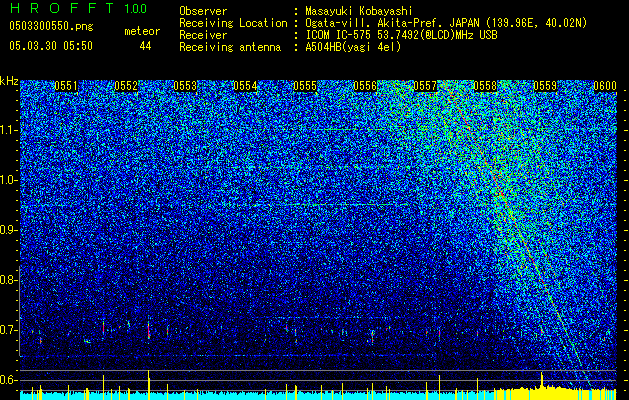The image size is (629, 400).
Task: Click the kHz axis unit label
Action: (9, 81)
